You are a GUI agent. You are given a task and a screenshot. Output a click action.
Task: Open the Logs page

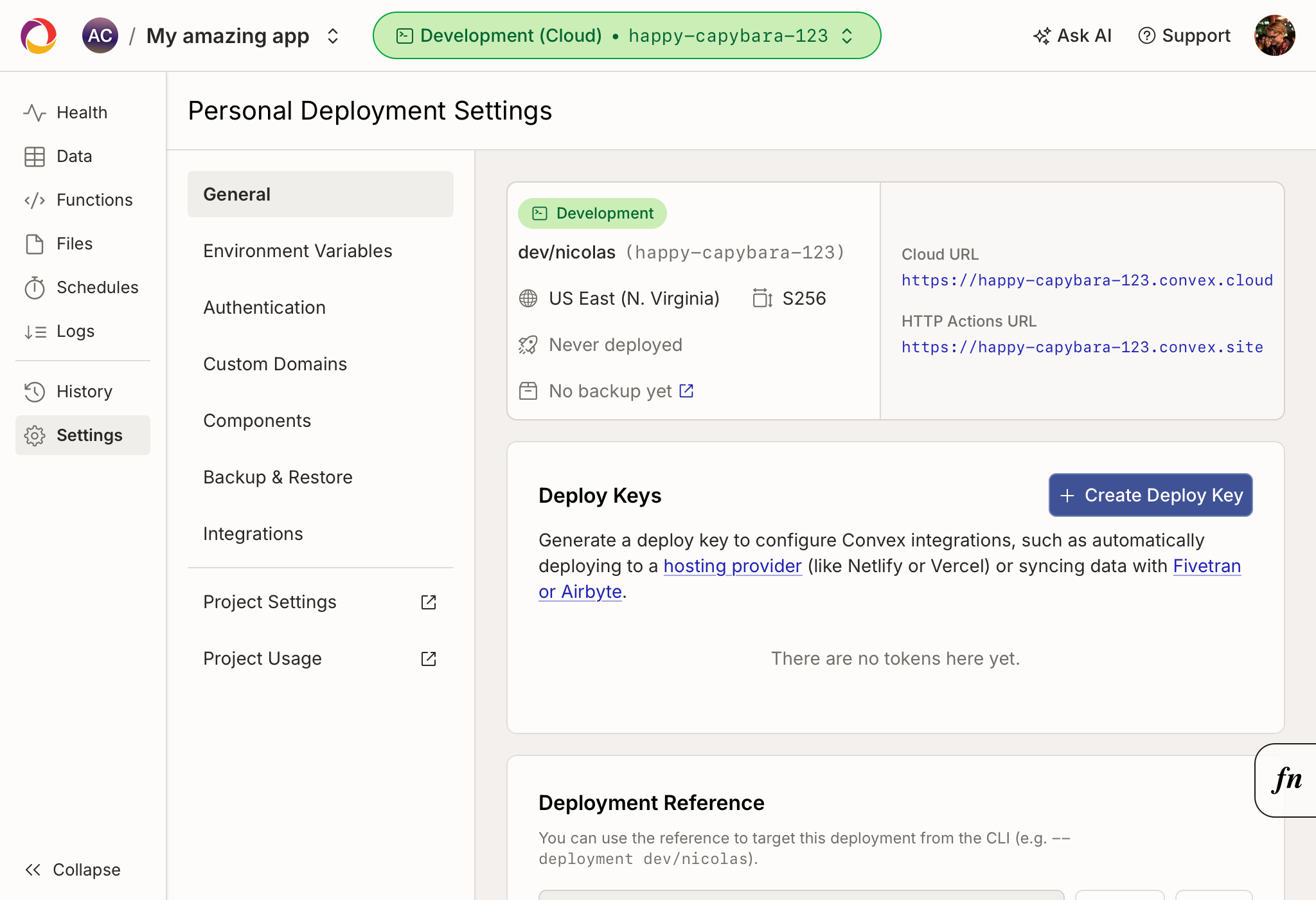[x=83, y=331]
